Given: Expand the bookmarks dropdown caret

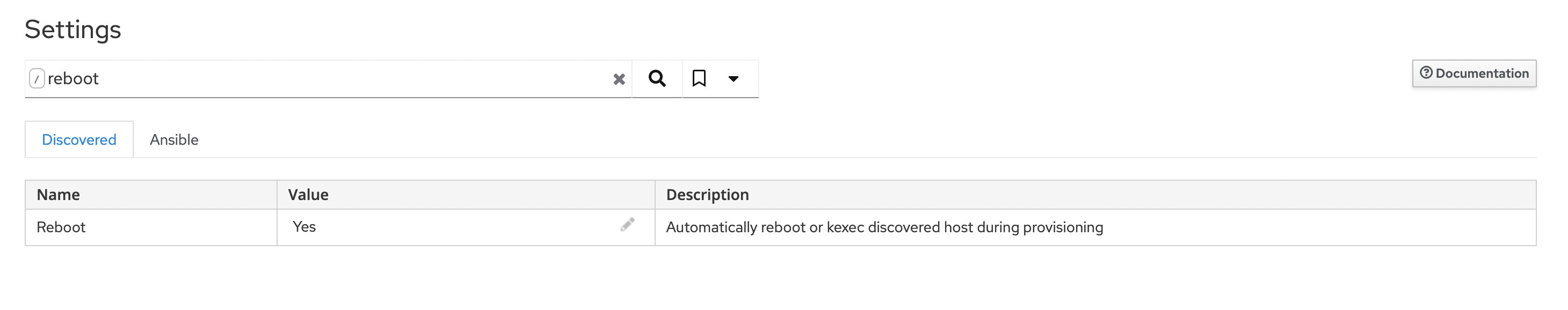Looking at the screenshot, I should 733,78.
